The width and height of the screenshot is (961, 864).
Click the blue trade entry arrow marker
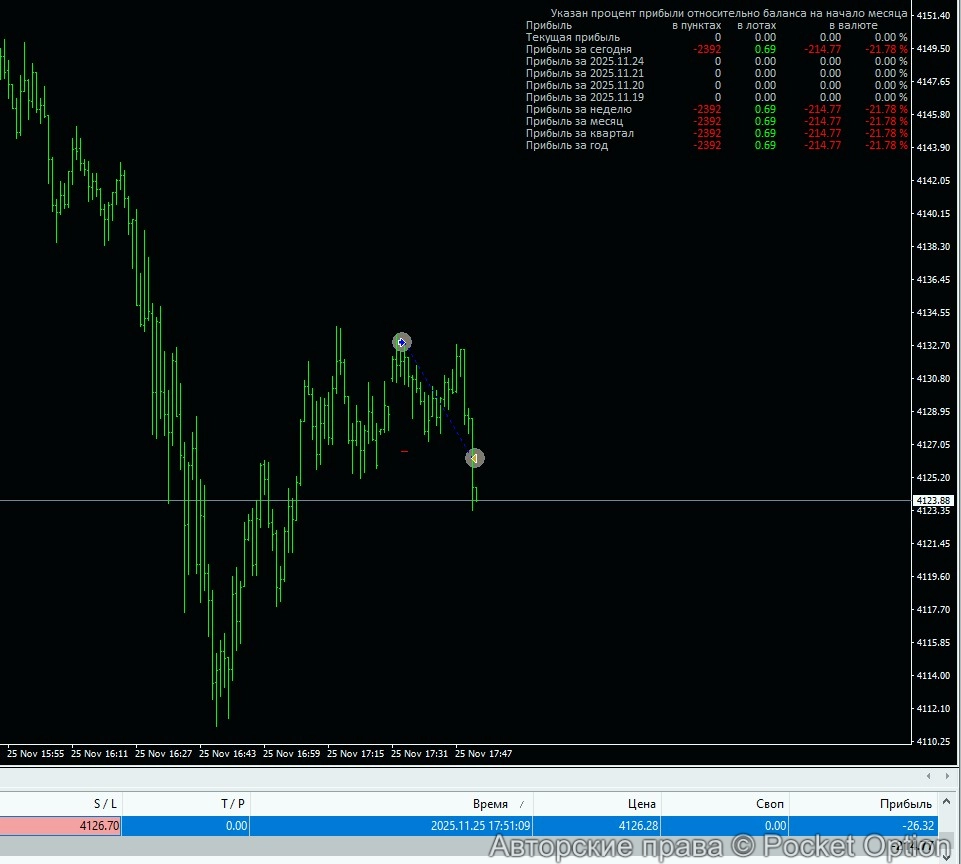[x=402, y=342]
